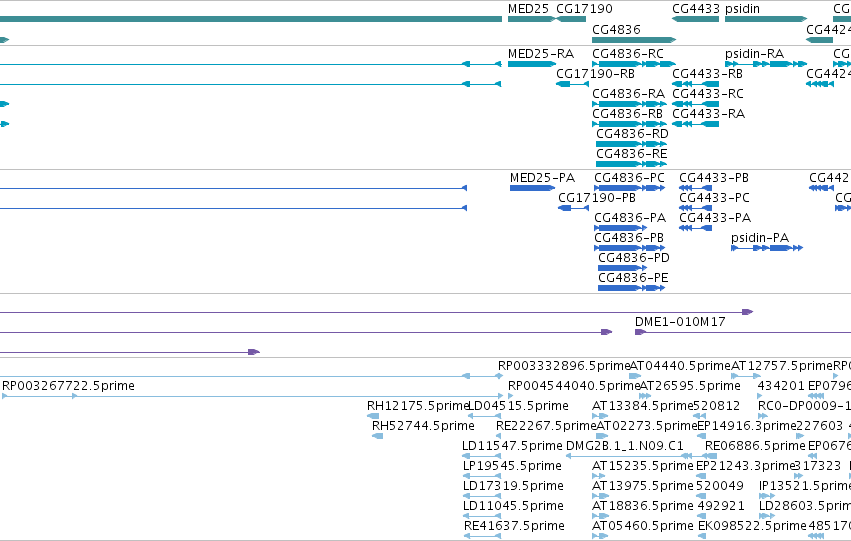Select EST EP14916.3prime
The height and width of the screenshot is (541, 851).
[x=746, y=427]
